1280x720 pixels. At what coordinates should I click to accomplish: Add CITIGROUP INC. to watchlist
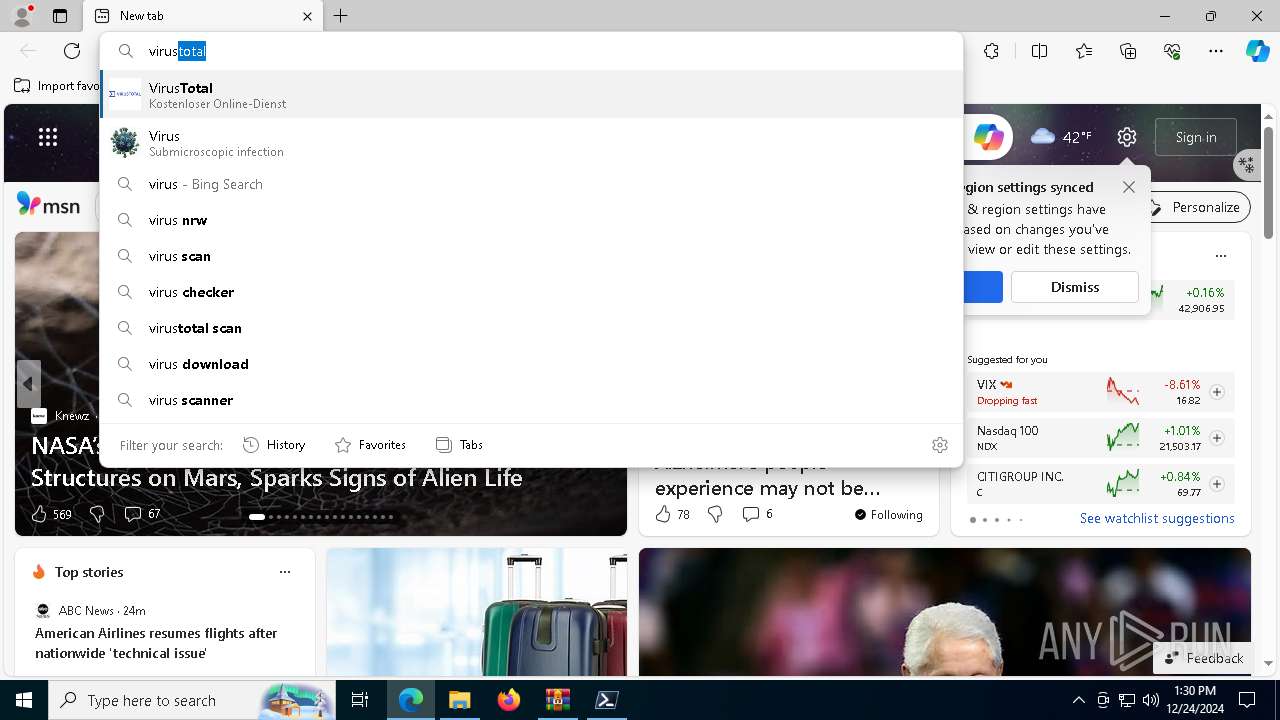coord(1217,484)
